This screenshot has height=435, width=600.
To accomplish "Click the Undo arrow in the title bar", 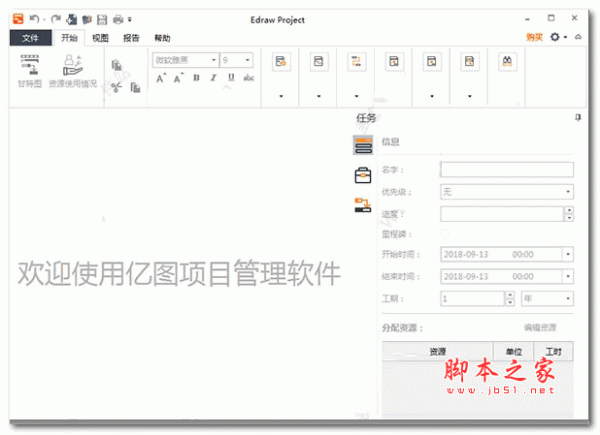I will (x=34, y=18).
